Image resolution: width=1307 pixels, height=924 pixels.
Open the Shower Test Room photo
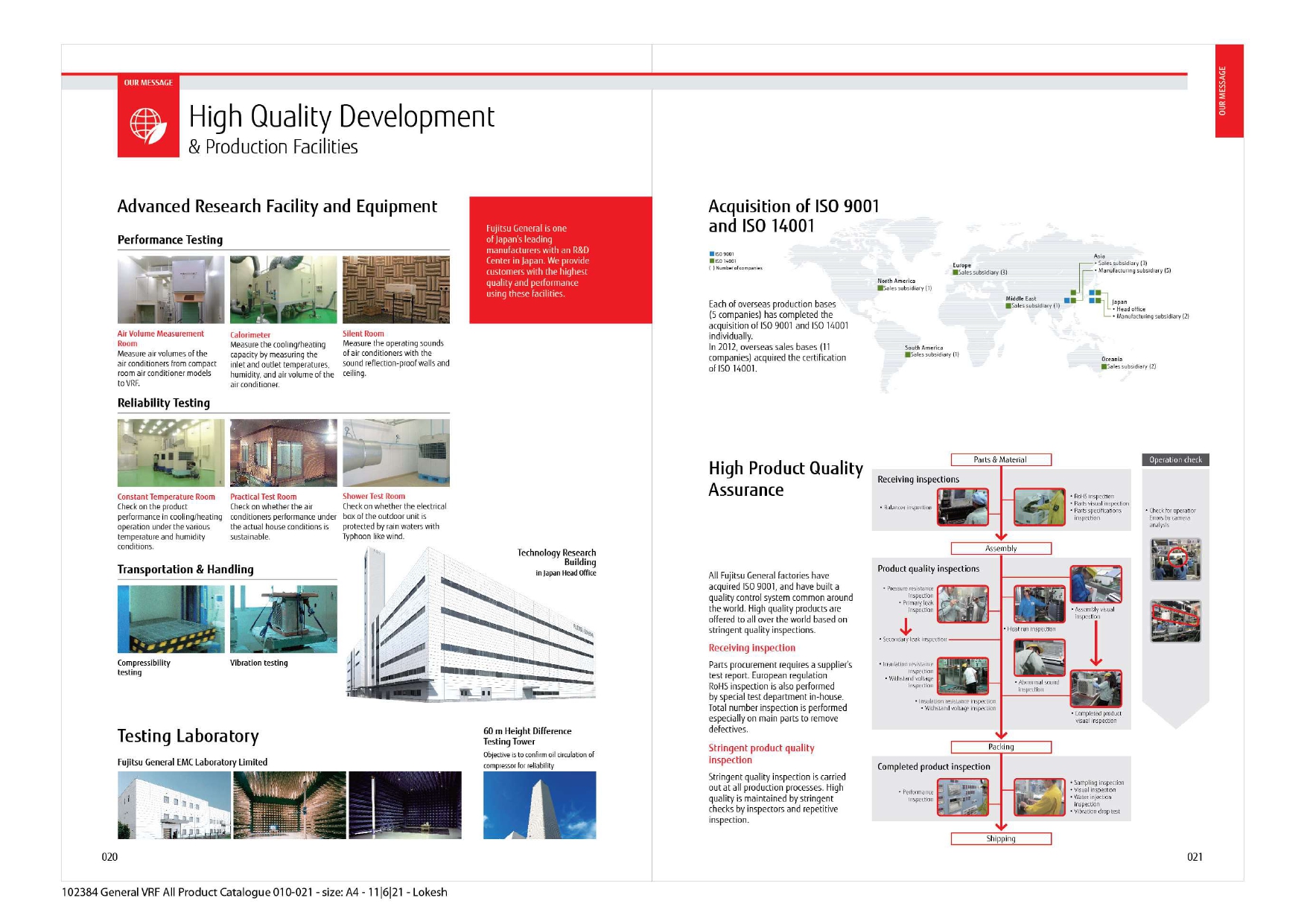pyautogui.click(x=396, y=453)
